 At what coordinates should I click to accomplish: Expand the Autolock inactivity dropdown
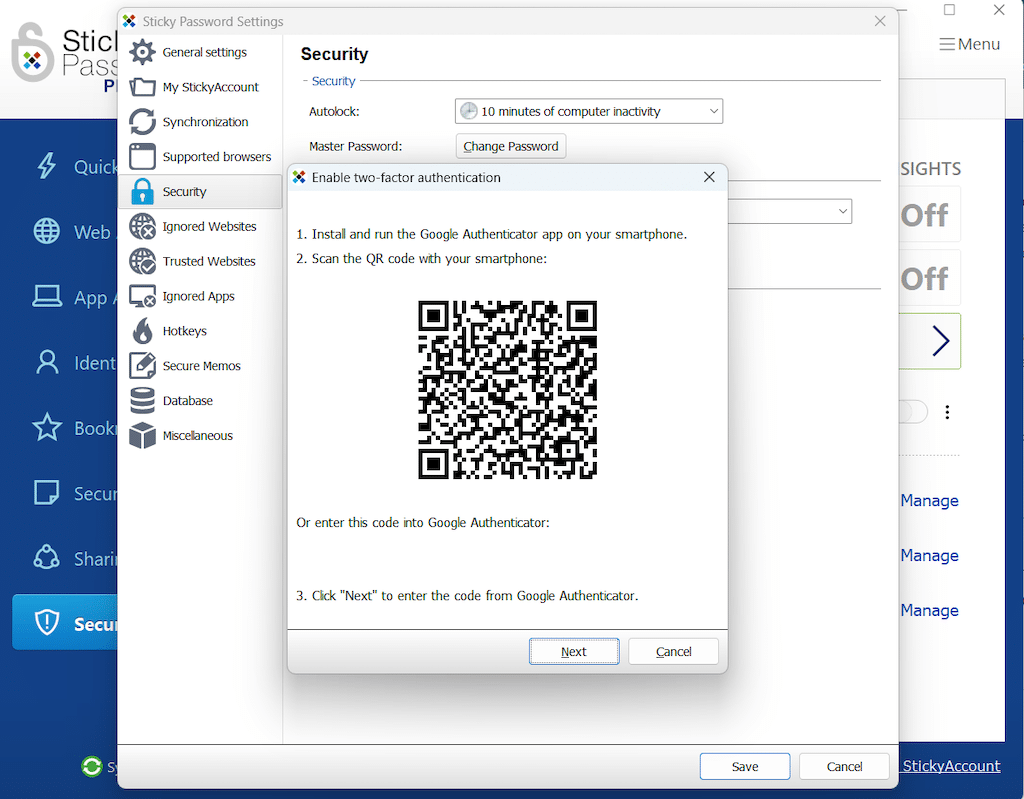(x=588, y=111)
